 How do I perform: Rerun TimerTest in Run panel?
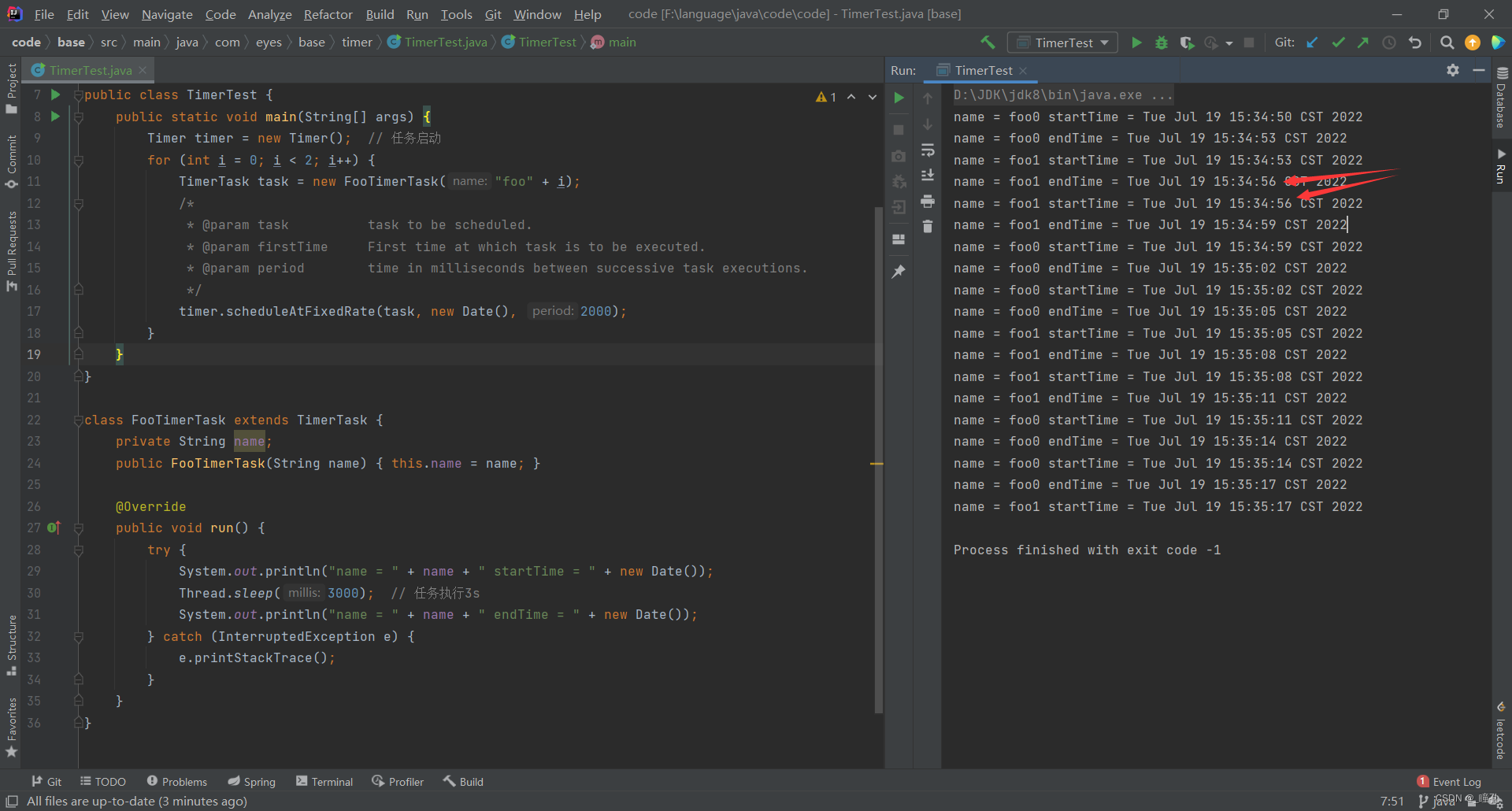[x=899, y=98]
